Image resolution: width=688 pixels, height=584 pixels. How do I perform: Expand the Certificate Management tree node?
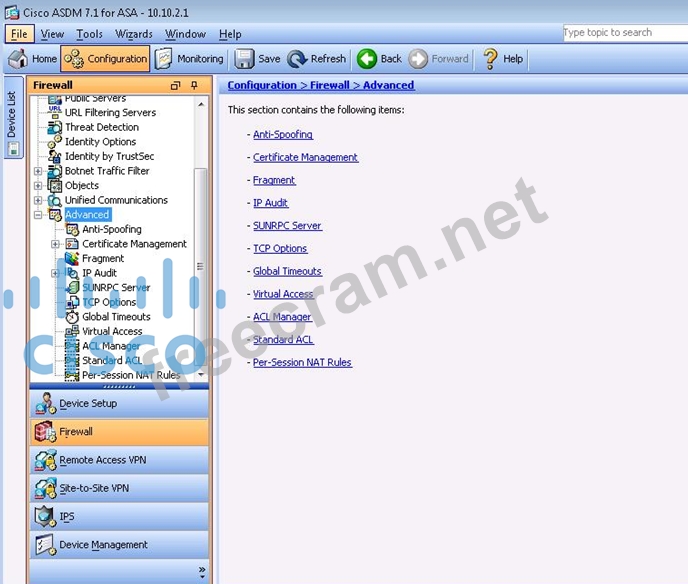(x=56, y=244)
